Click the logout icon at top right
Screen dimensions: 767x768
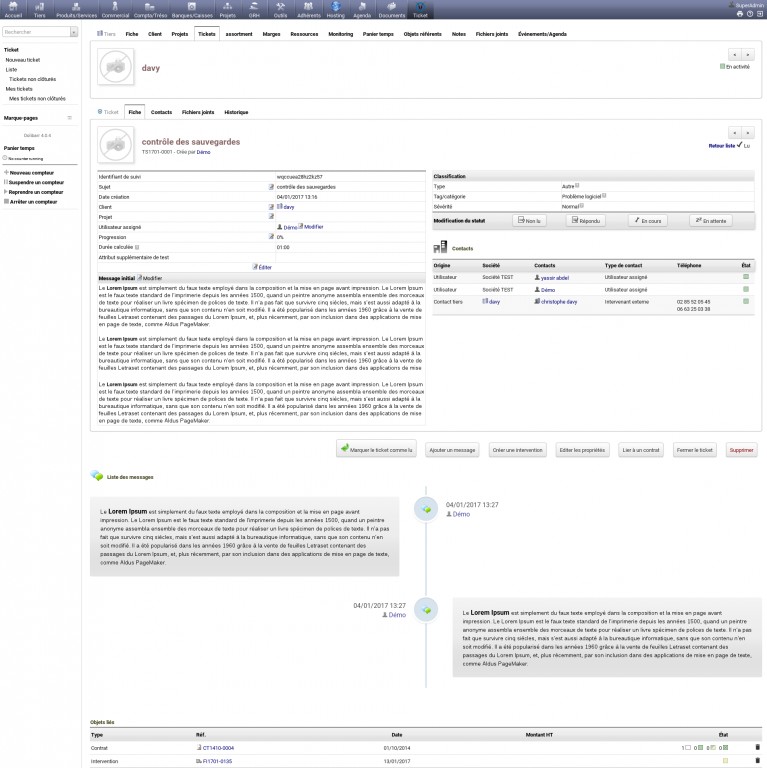click(760, 14)
